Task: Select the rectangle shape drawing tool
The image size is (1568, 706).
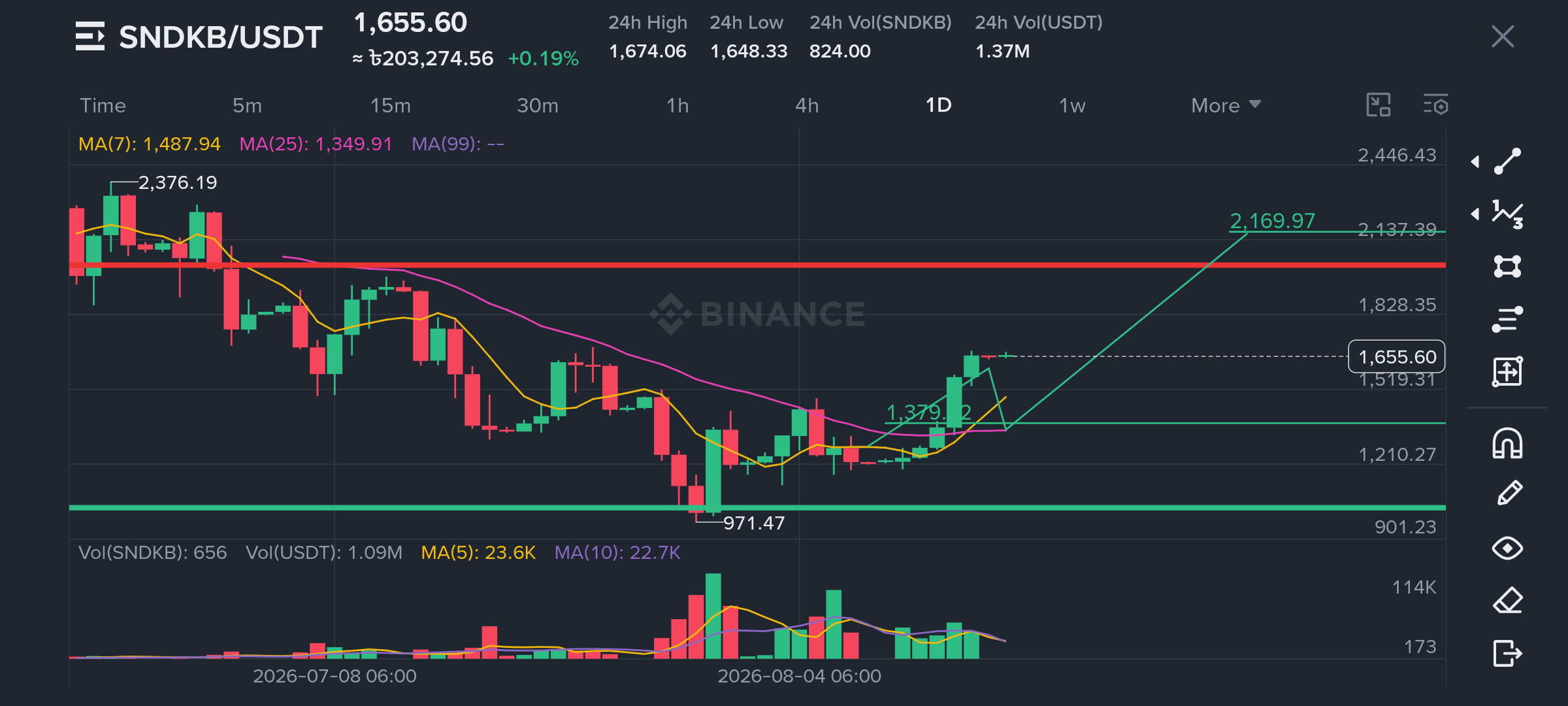Action: (x=1507, y=266)
